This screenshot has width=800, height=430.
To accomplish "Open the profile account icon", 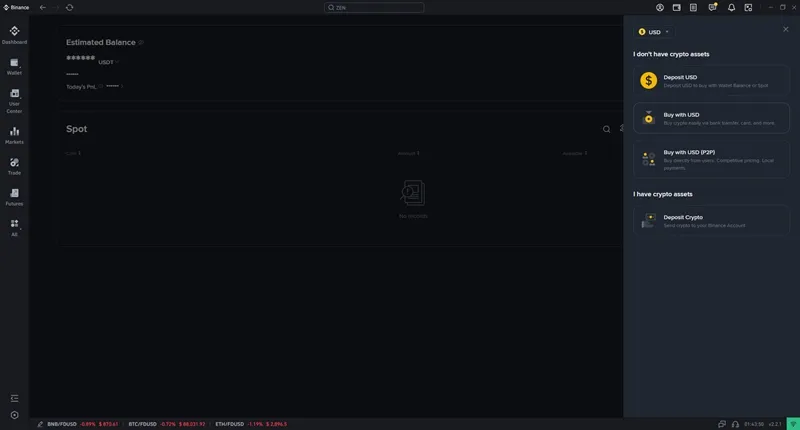I will [x=660, y=7].
